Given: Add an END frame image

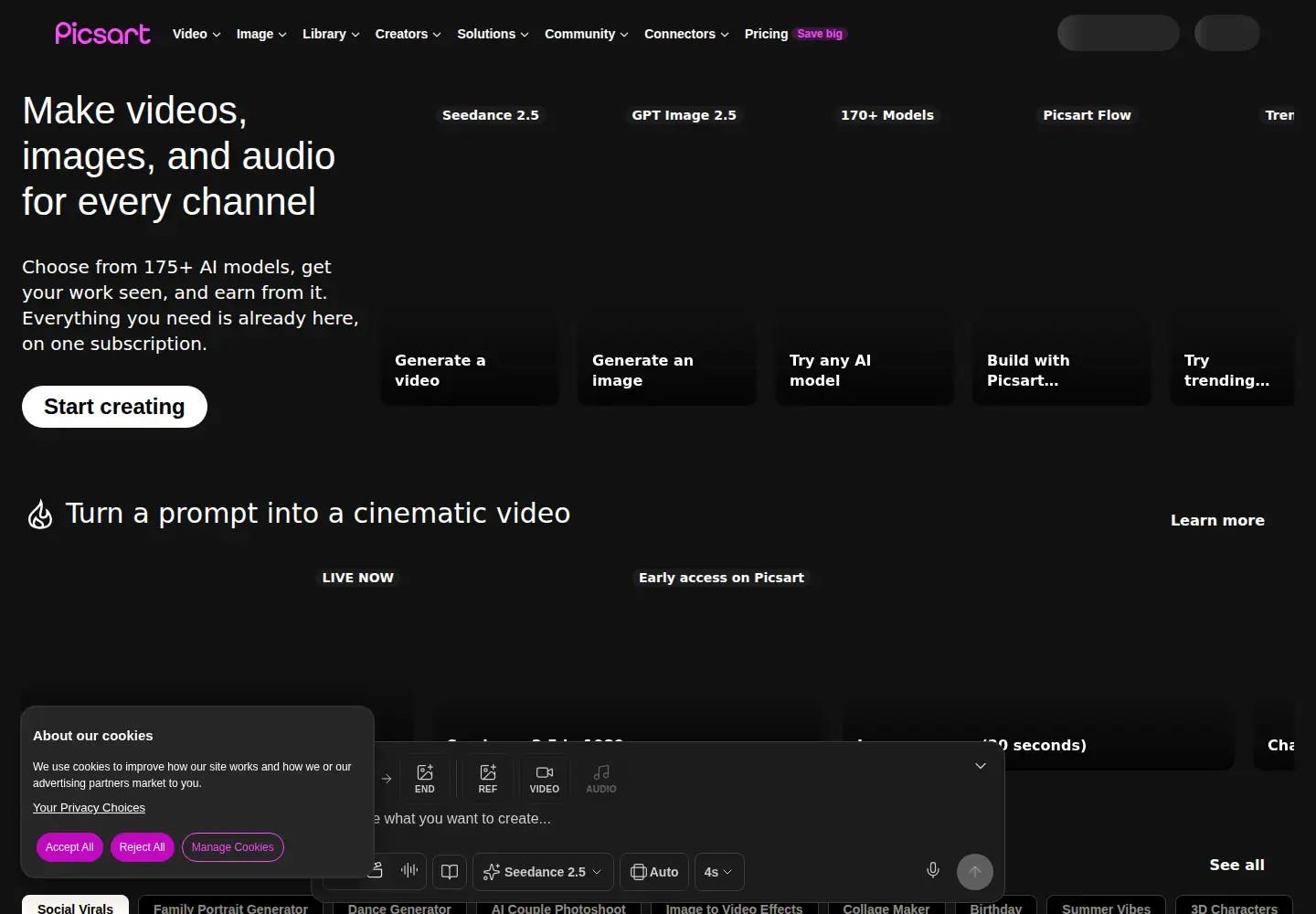Looking at the screenshot, I should click(425, 779).
